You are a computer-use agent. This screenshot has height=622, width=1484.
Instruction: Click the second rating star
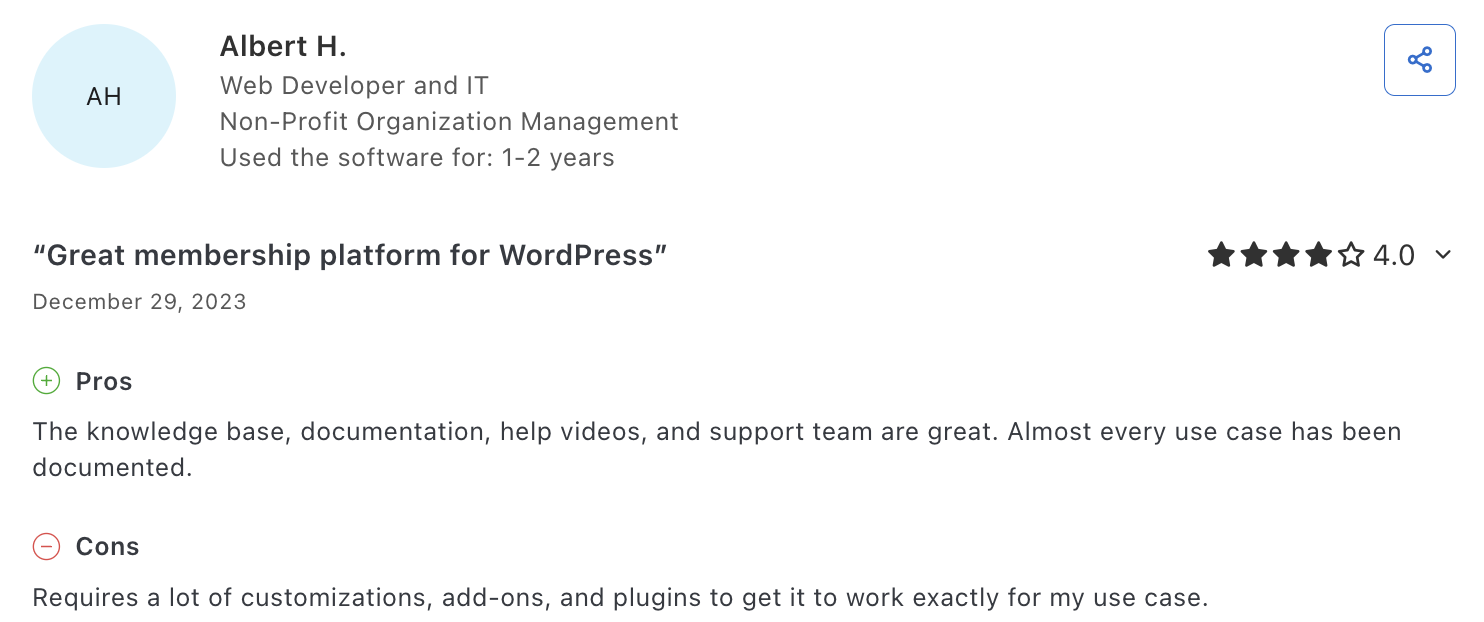point(1254,255)
